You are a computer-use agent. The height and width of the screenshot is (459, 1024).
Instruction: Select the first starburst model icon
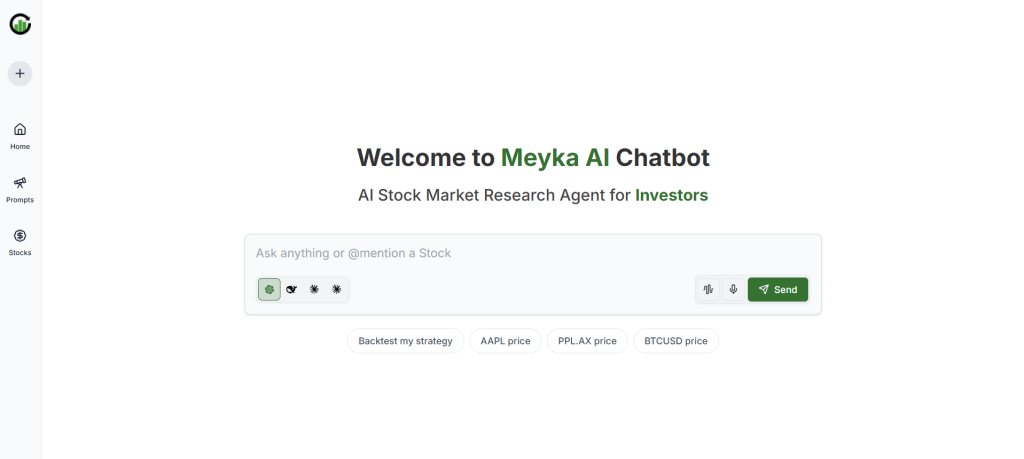click(x=314, y=289)
